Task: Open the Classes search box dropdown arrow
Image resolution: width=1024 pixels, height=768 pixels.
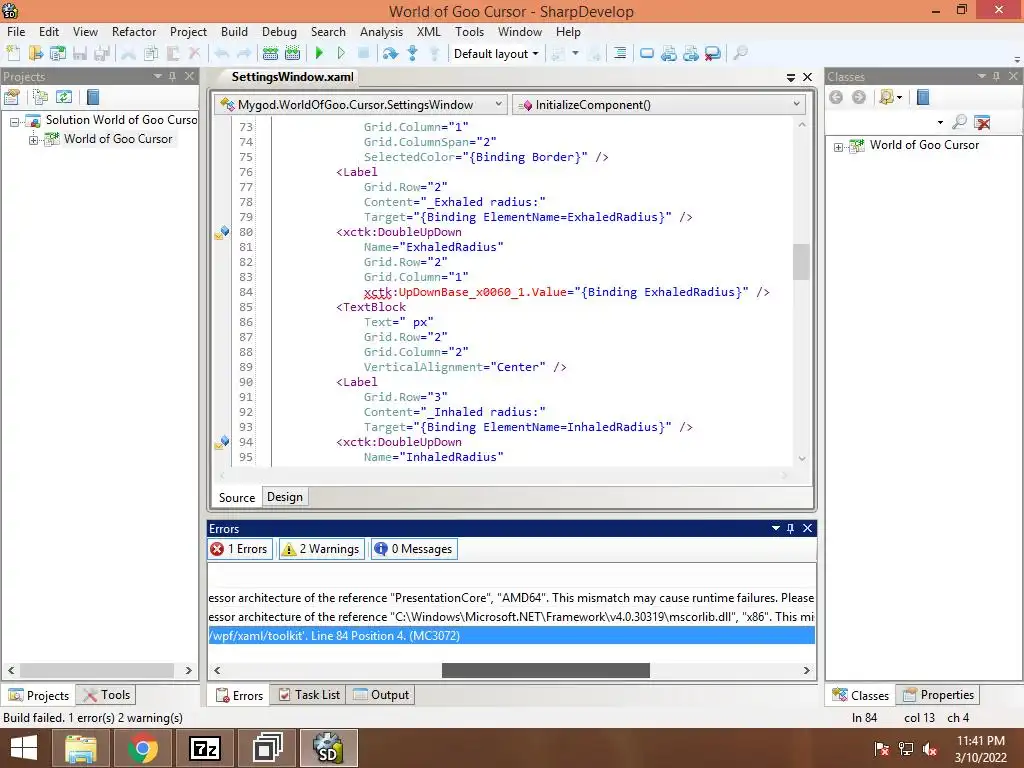Action: point(940,122)
